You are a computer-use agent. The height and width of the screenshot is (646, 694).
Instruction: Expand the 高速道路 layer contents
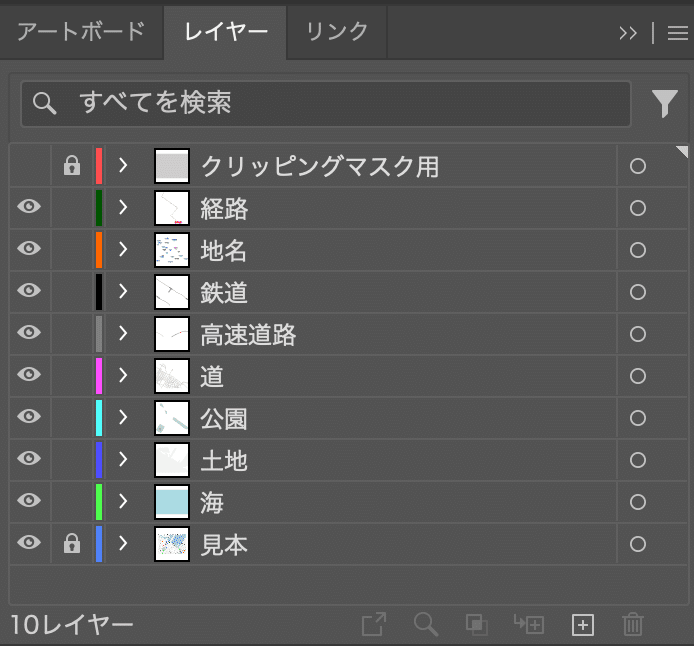click(123, 333)
